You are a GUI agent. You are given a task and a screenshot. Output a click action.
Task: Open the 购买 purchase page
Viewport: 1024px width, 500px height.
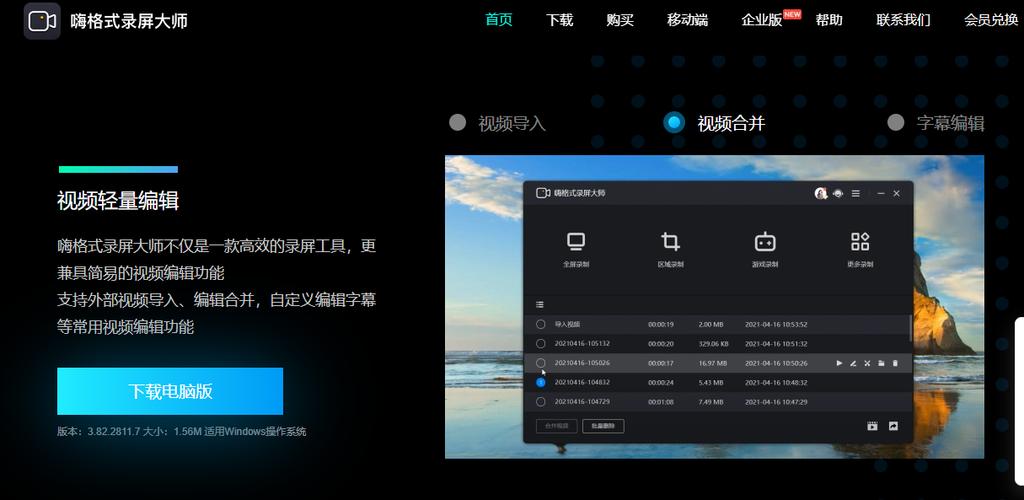[x=620, y=20]
